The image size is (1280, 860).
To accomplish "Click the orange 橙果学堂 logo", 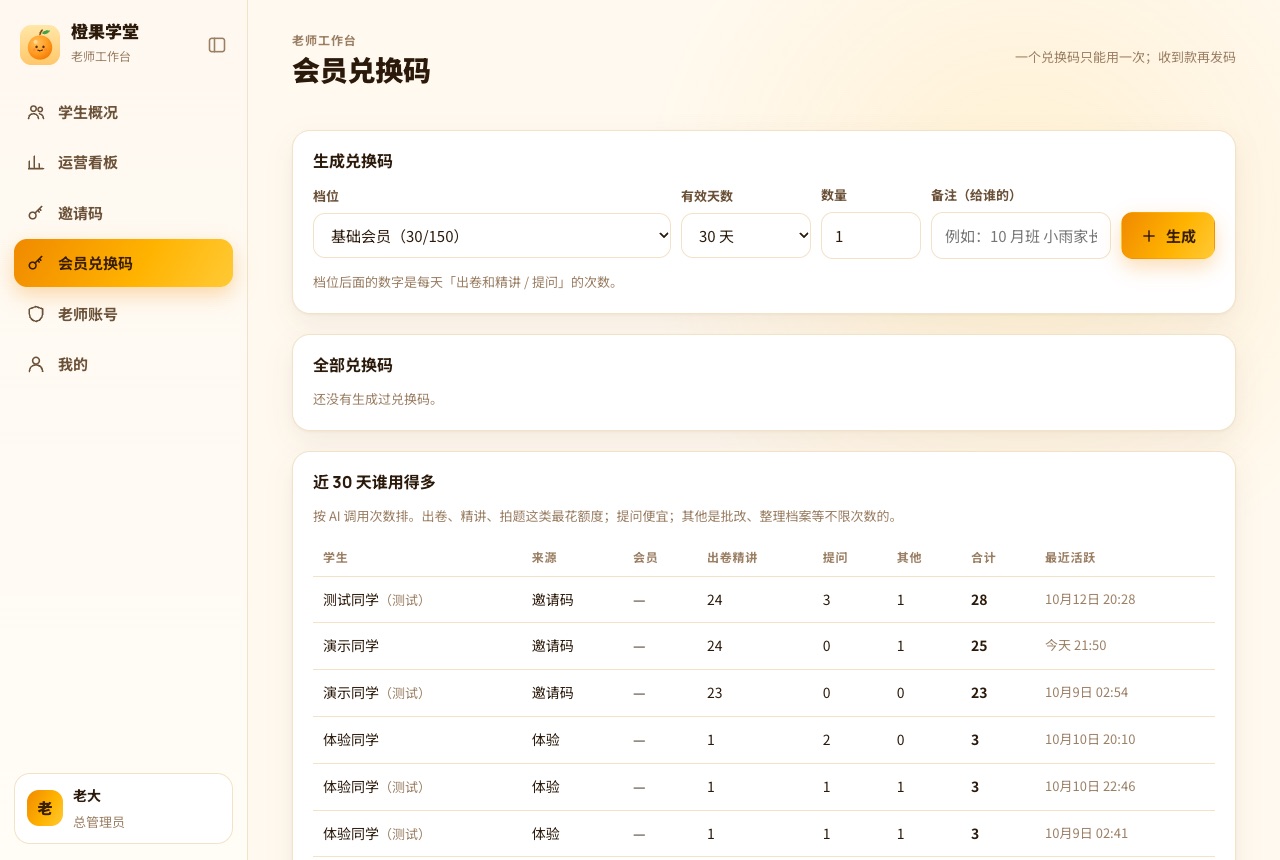I will pos(40,45).
